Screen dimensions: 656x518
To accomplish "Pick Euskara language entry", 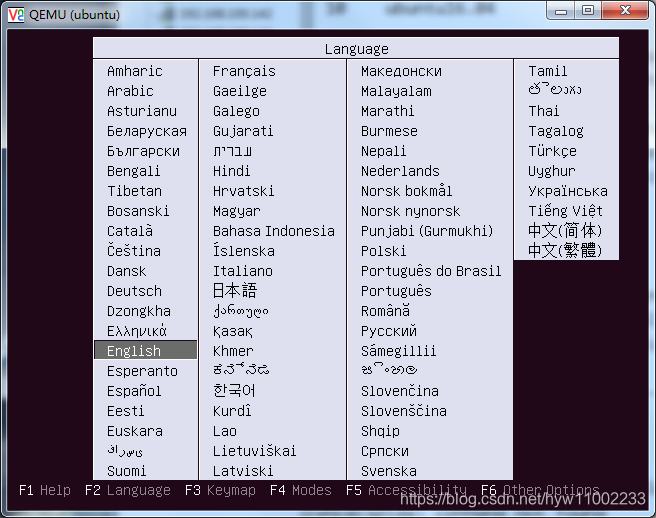I will [x=135, y=431].
